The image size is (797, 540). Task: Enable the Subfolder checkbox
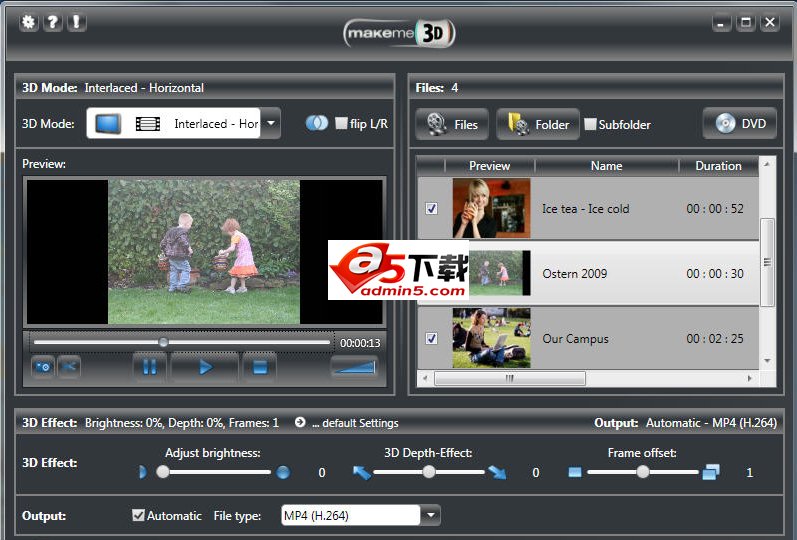pos(590,124)
